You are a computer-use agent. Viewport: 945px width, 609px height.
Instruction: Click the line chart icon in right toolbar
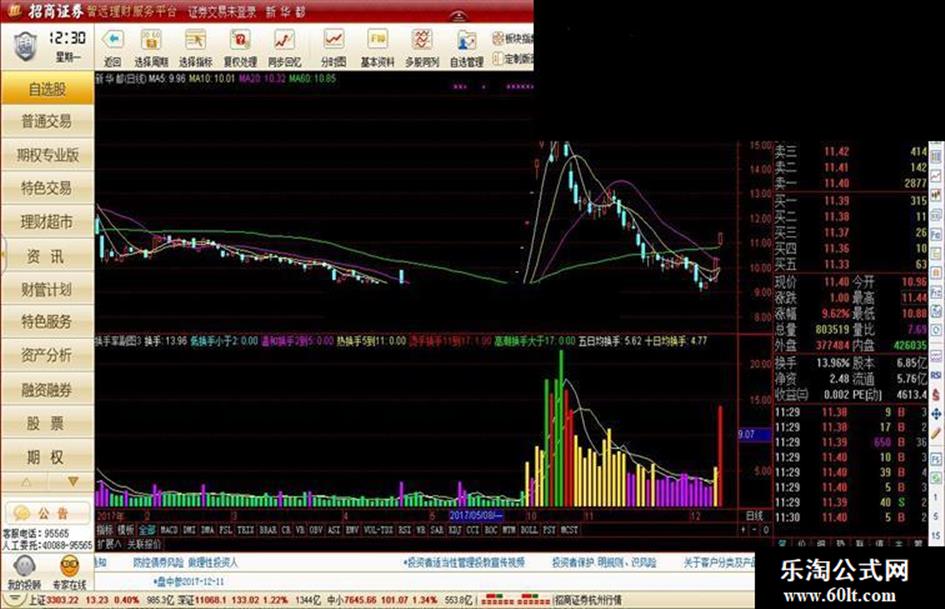coord(936,176)
